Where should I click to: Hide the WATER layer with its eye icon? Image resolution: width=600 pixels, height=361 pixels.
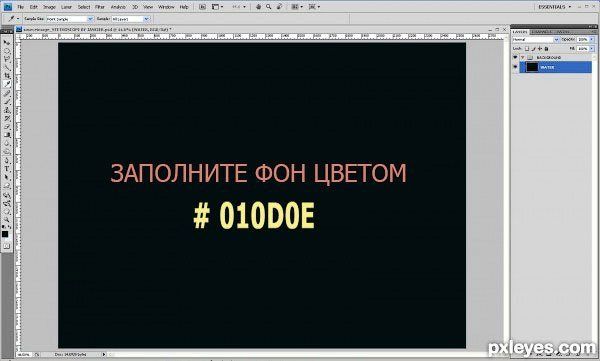coord(515,67)
